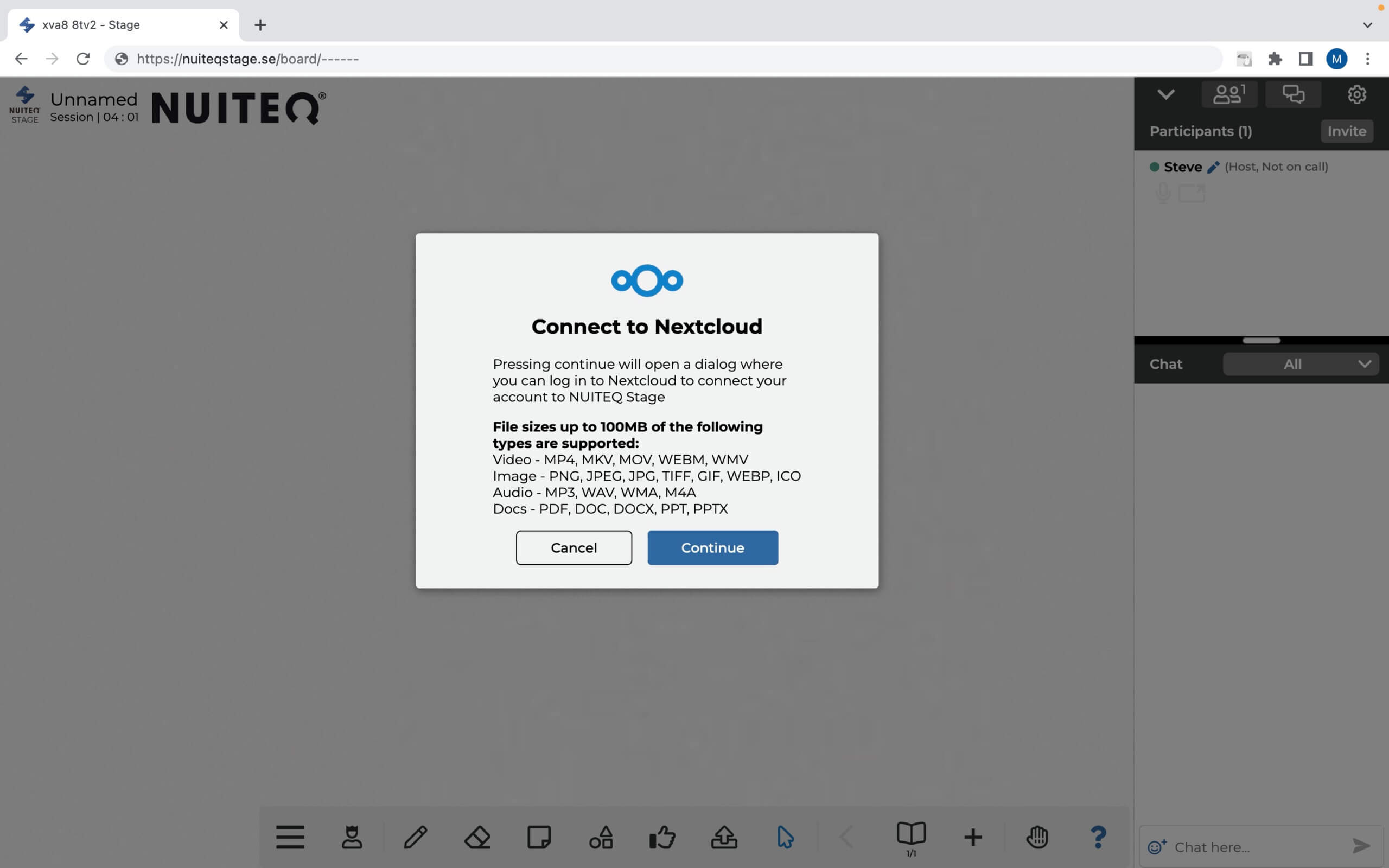1389x868 pixels.
Task: Cancel the Nextcloud connection dialog
Action: [574, 548]
